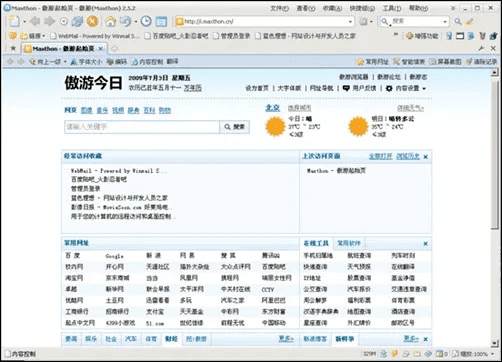This screenshot has width=502, height=362.
Task: Click the 内容控制 toolbar item
Action: coord(147,62)
